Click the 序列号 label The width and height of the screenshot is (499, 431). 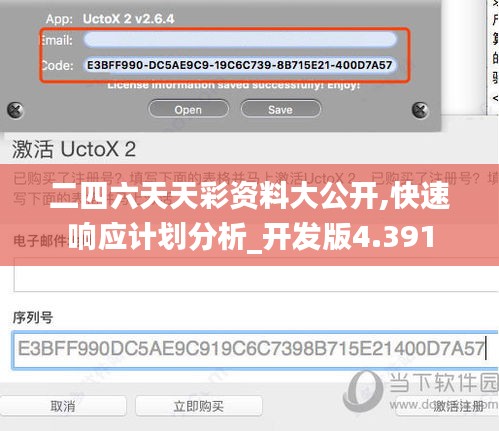[33, 317]
